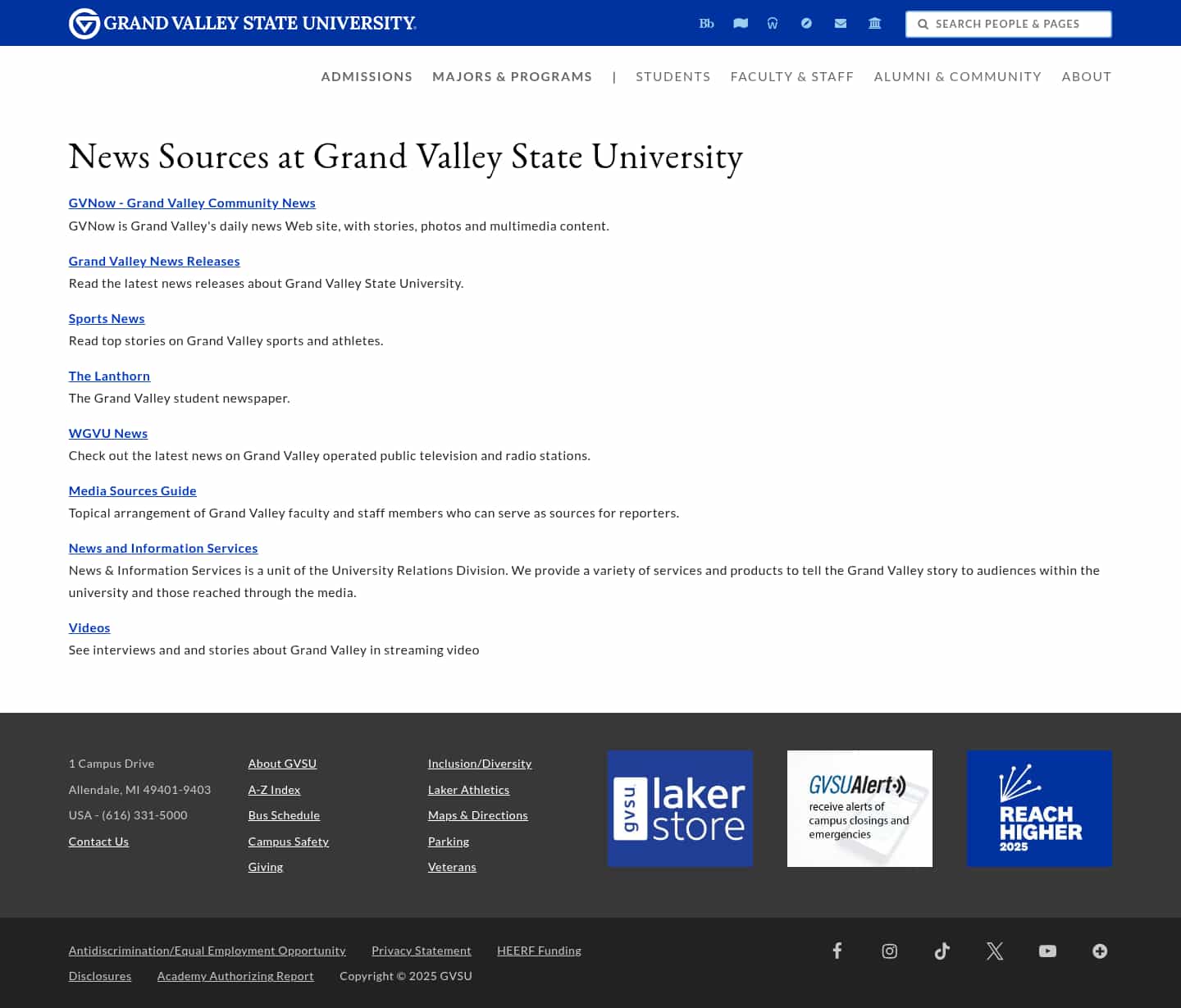Select Majors & Programs in the navigation
Image resolution: width=1181 pixels, height=1008 pixels.
(513, 76)
